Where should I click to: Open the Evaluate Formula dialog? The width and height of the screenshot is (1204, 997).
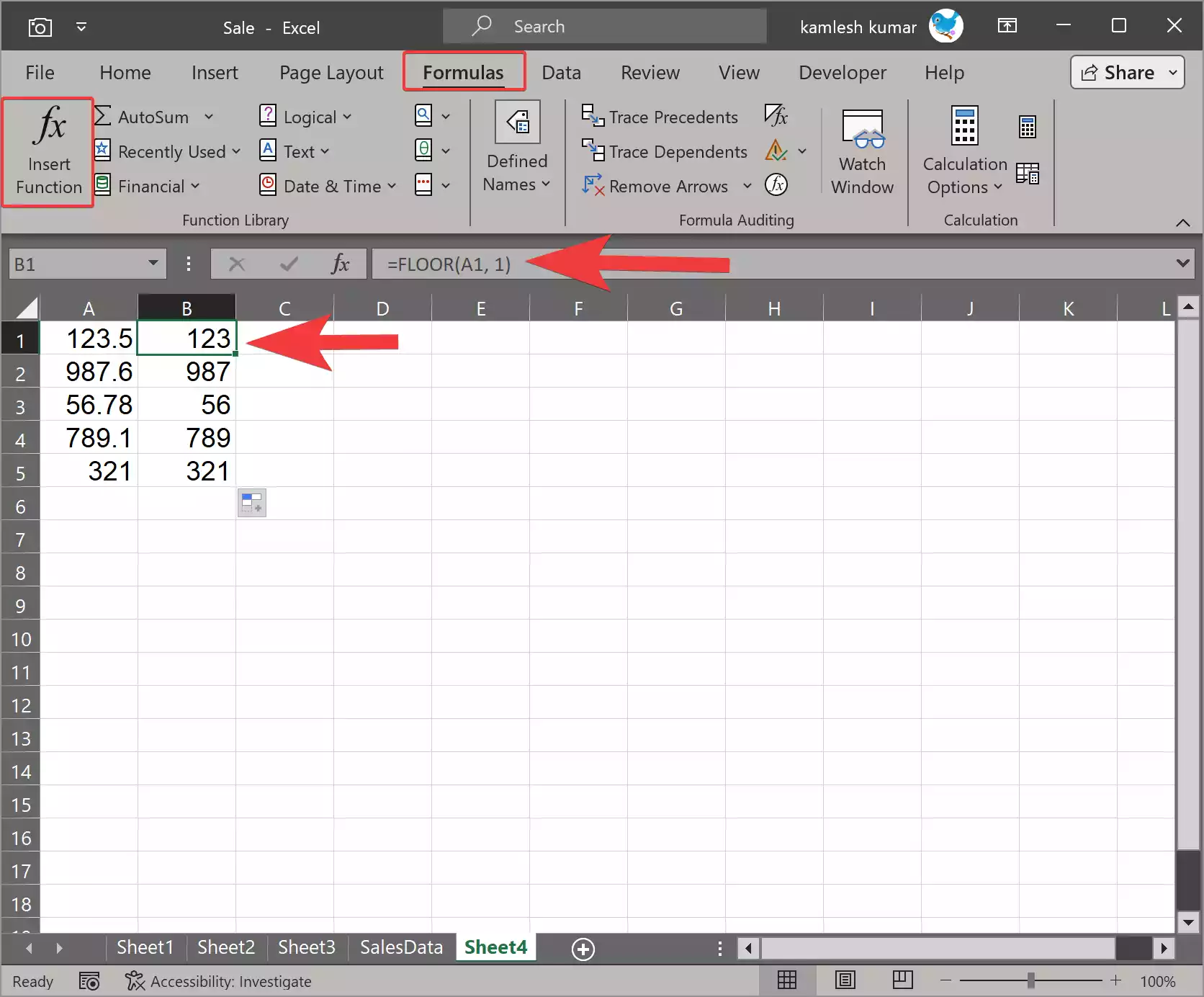776,185
